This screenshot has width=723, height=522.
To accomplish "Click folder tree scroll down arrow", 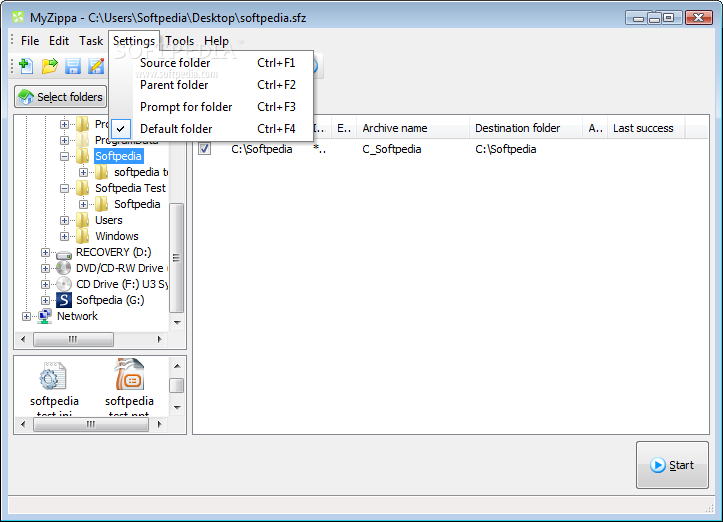I will (177, 322).
